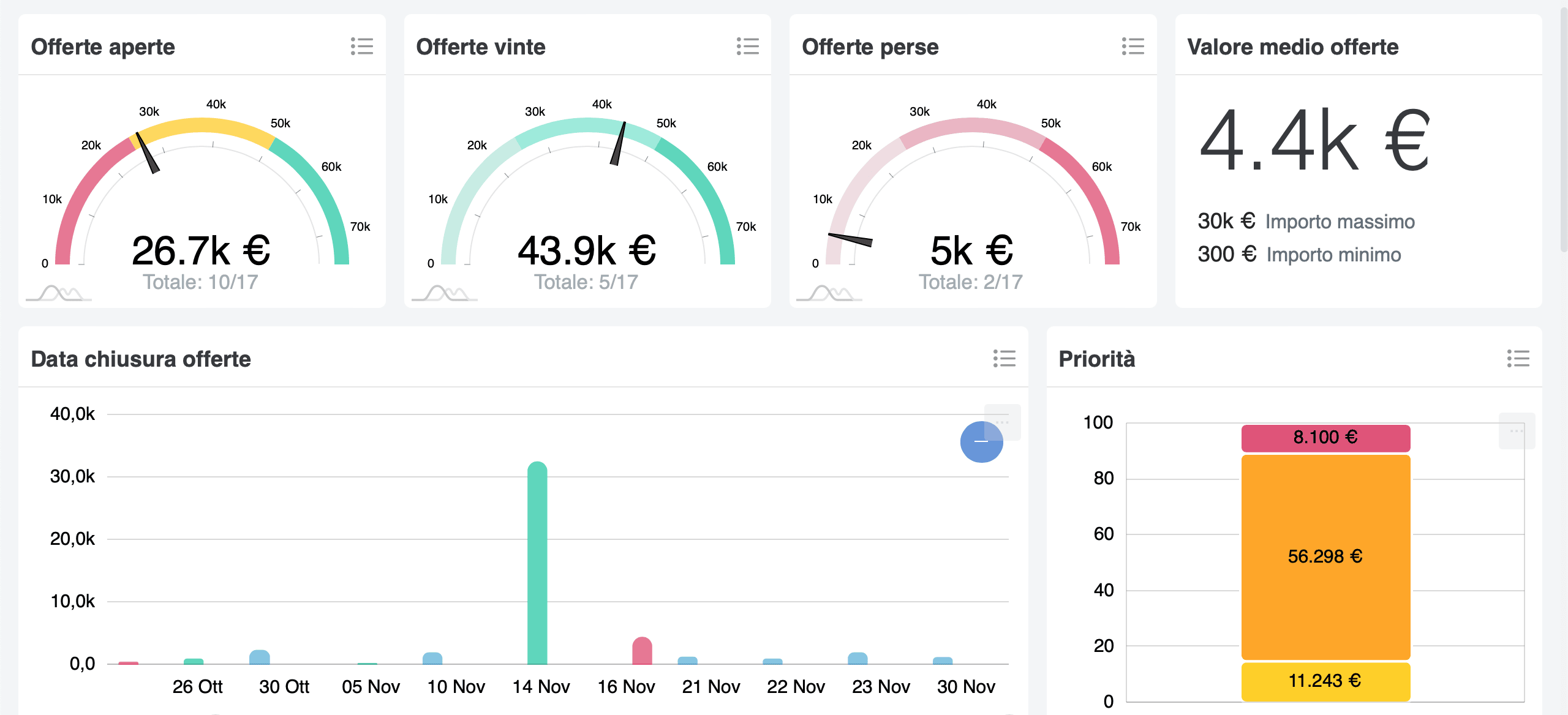
Task: Open the Offerte perse widget list menu
Action: coord(1133,47)
